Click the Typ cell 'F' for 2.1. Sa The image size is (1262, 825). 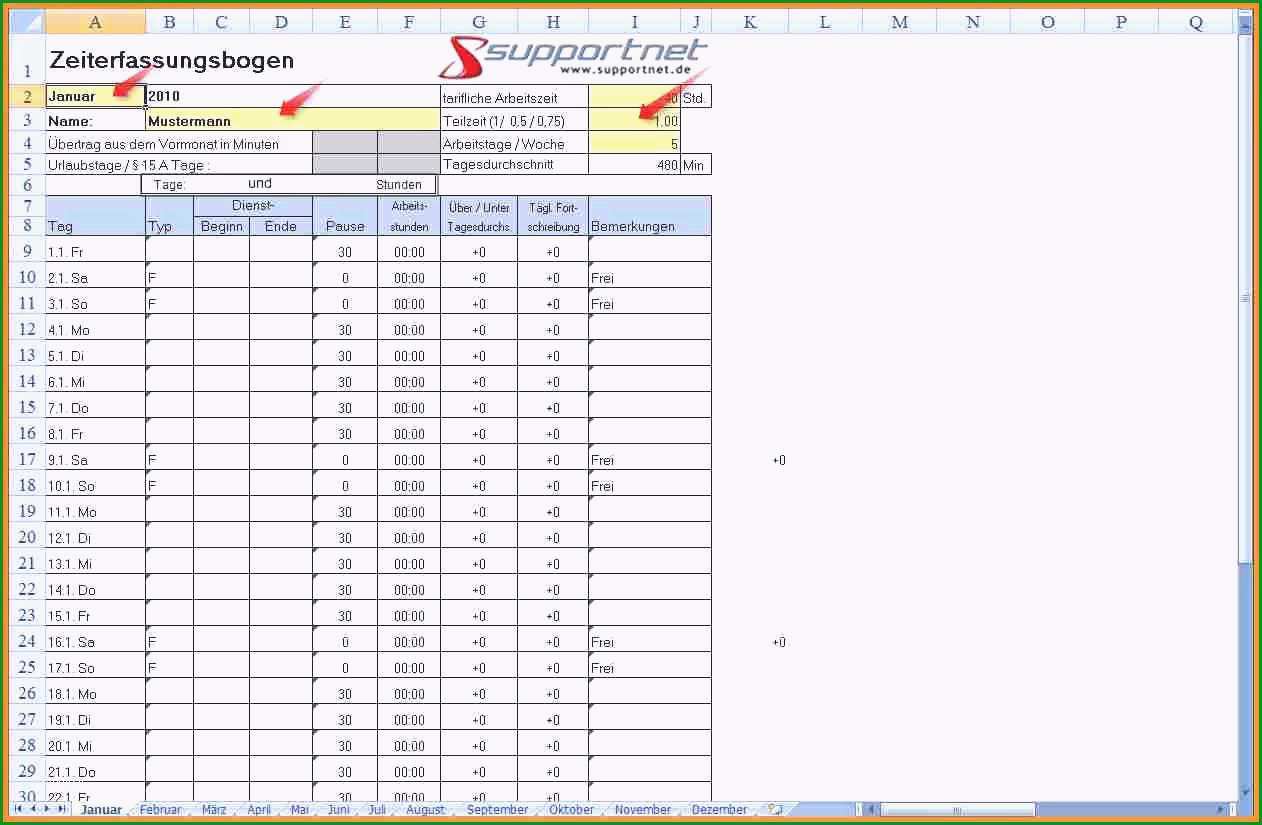(169, 277)
